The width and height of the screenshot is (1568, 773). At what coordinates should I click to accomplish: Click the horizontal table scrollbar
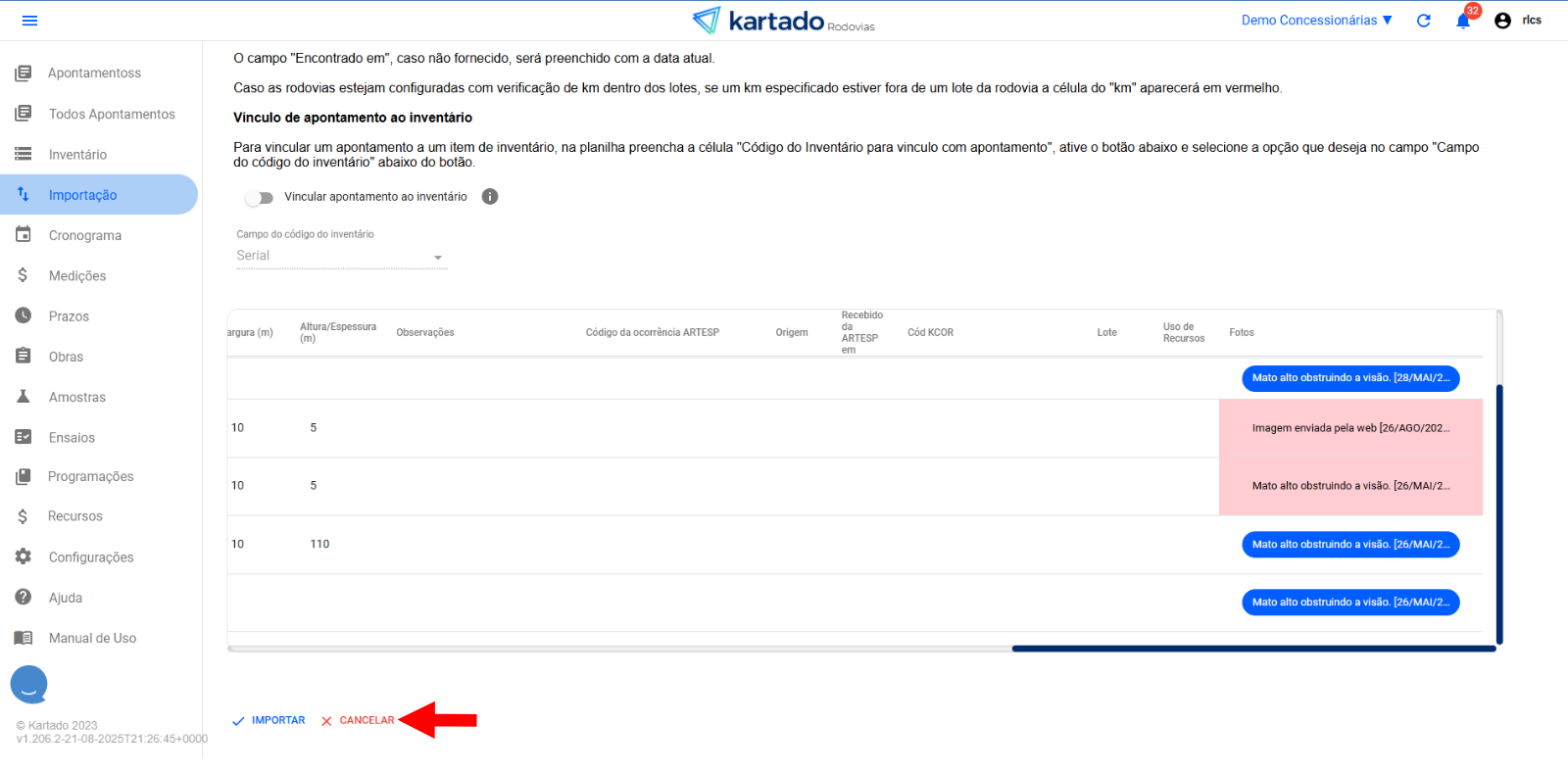(x=1252, y=649)
